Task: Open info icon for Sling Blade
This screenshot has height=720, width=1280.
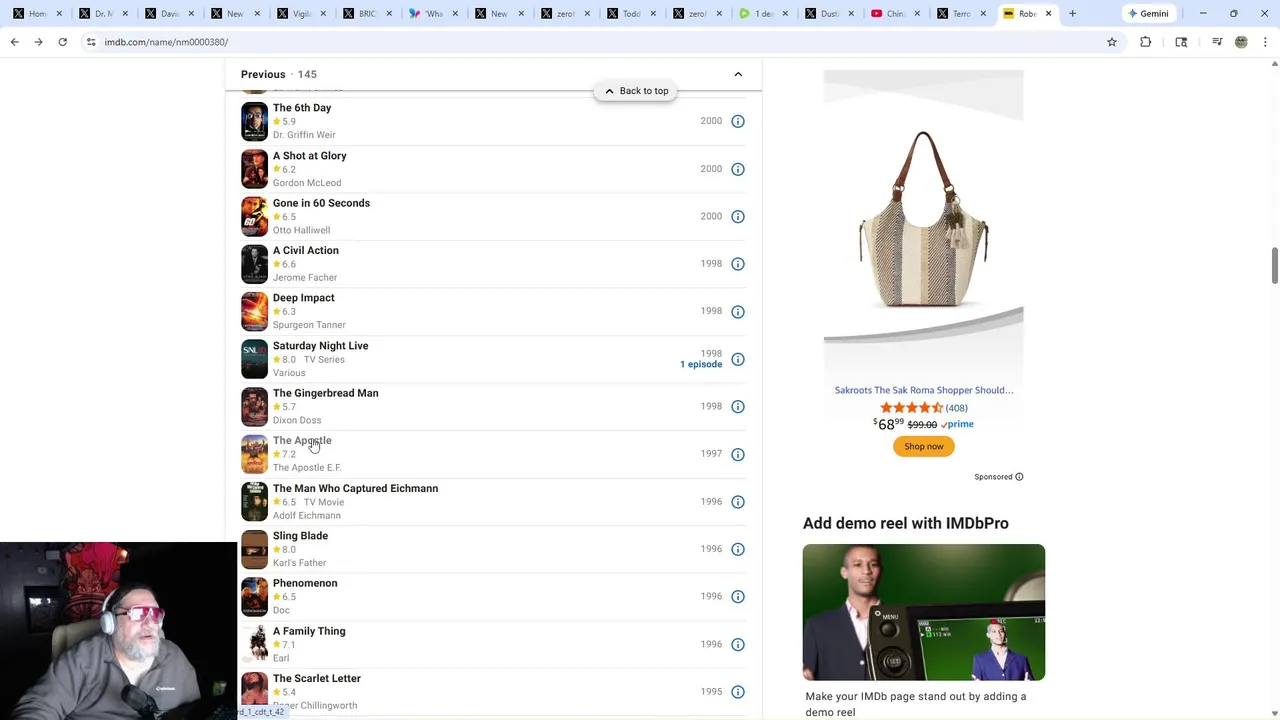Action: [738, 549]
